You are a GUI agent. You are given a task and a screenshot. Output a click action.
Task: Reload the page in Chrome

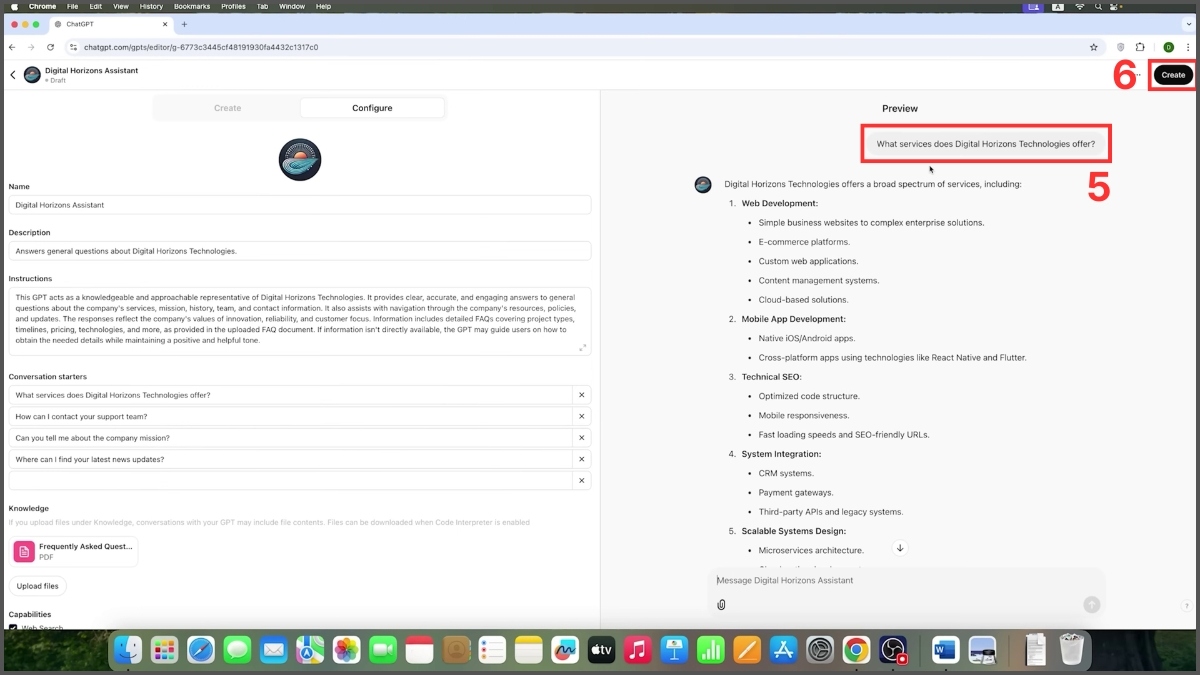(50, 47)
